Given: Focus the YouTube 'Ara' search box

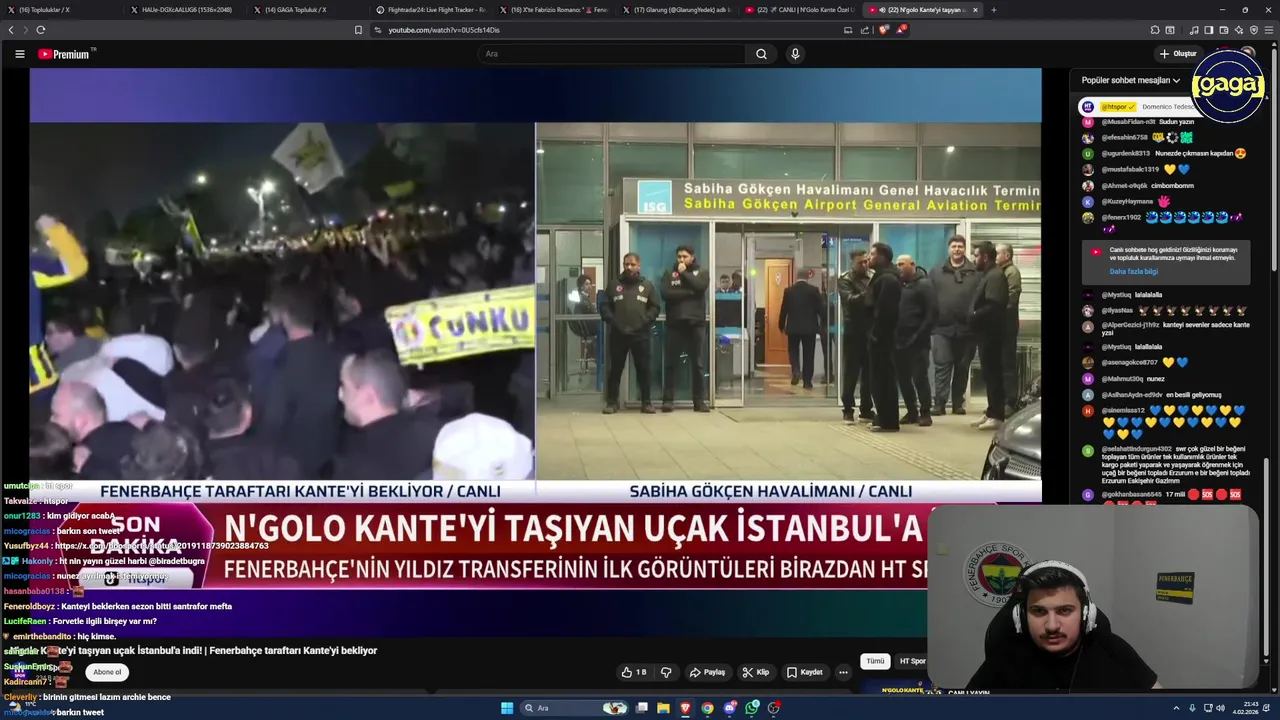Looking at the screenshot, I should (612, 54).
